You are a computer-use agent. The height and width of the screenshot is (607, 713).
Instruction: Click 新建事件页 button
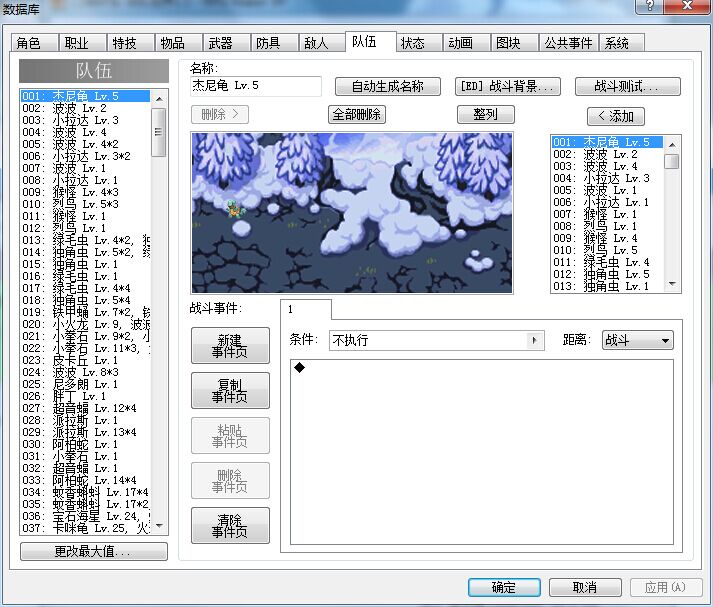click(230, 346)
